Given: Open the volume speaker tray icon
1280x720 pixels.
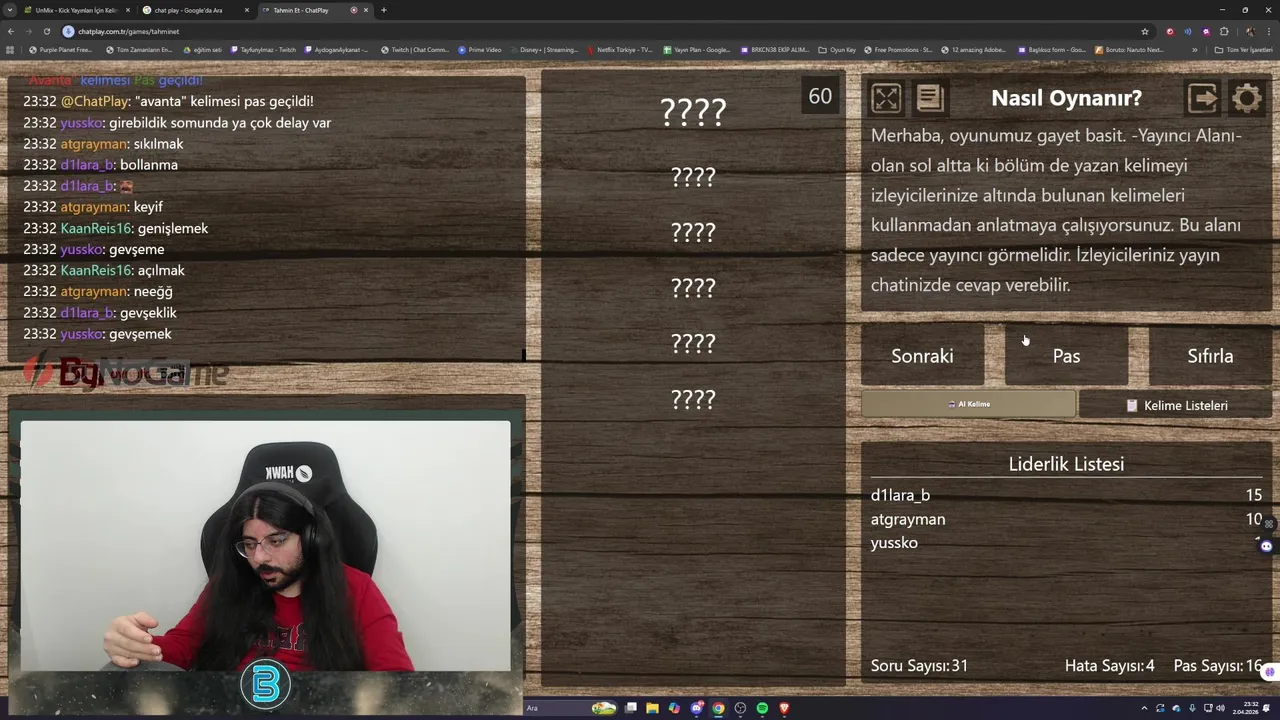Looking at the screenshot, I should click(1220, 708).
